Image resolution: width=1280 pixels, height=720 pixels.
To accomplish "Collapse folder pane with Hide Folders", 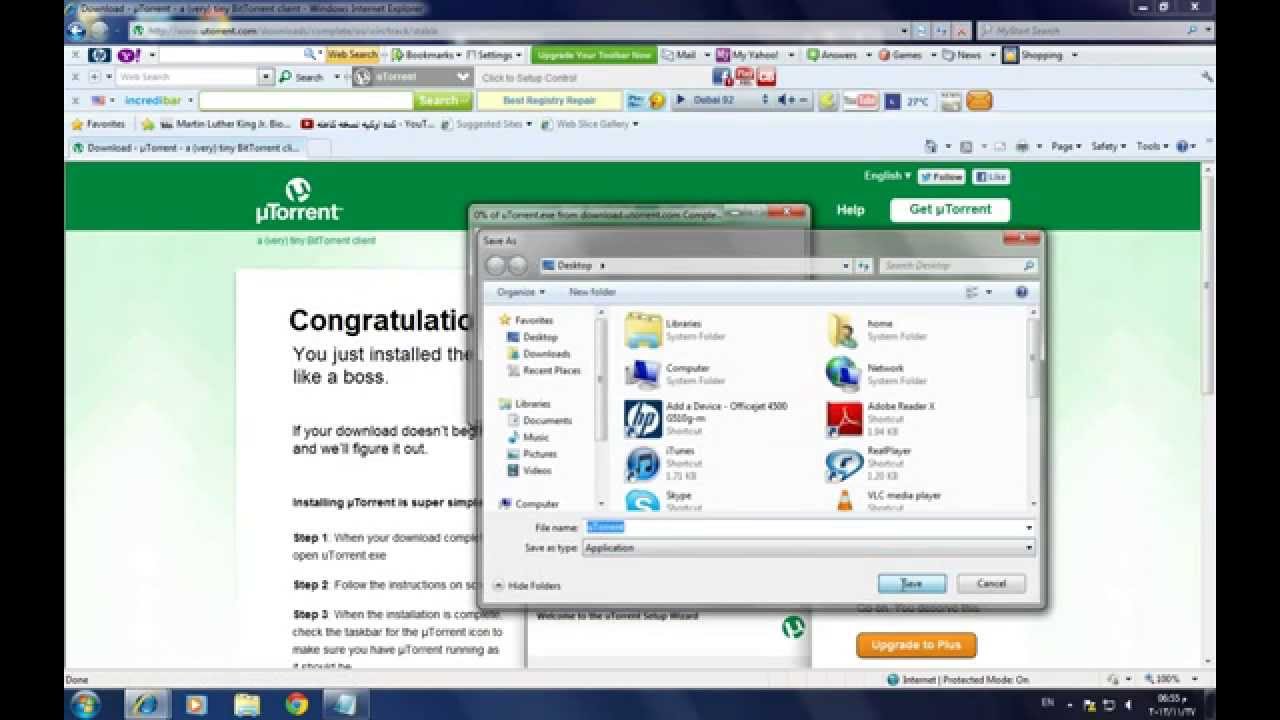I will tap(527, 586).
